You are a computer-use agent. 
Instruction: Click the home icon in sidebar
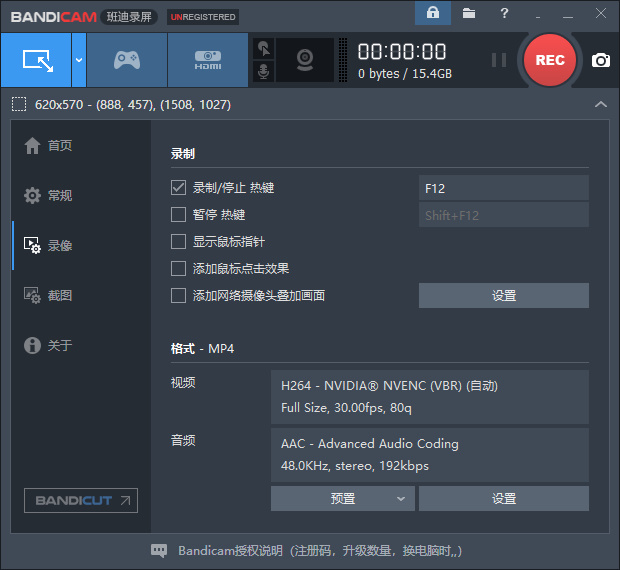click(x=32, y=145)
